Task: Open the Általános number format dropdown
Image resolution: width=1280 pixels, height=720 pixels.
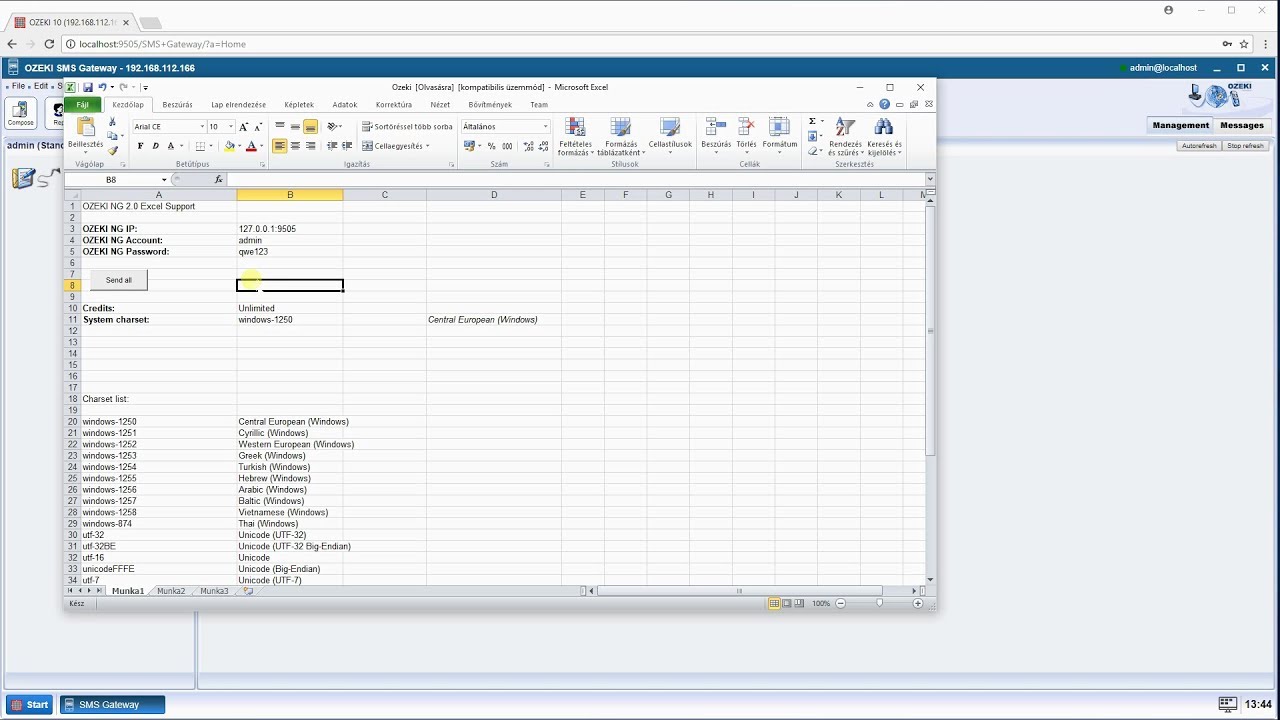Action: [x=545, y=127]
